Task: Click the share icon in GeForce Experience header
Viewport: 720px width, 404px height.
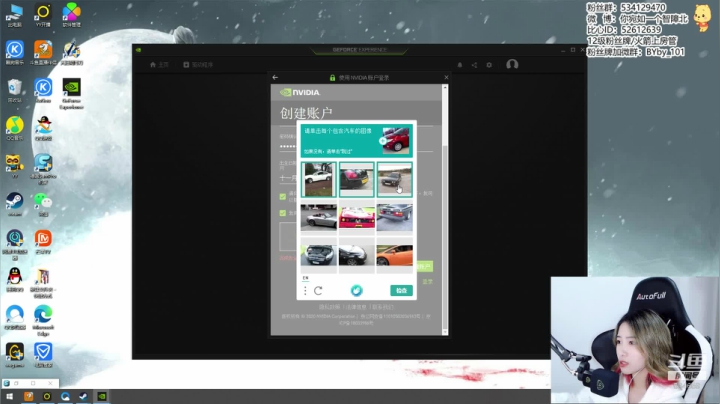Action: pyautogui.click(x=474, y=65)
